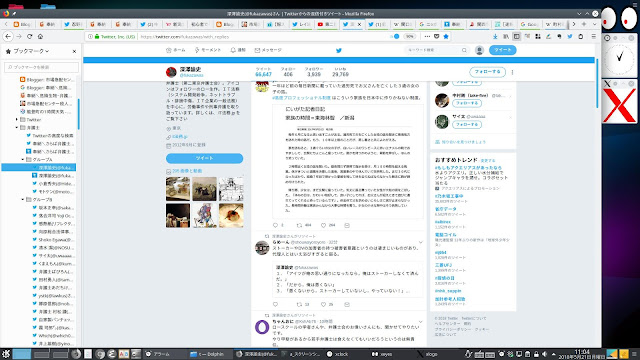Click the zoom level 90% indicator
The image size is (640, 360).
point(409,36)
